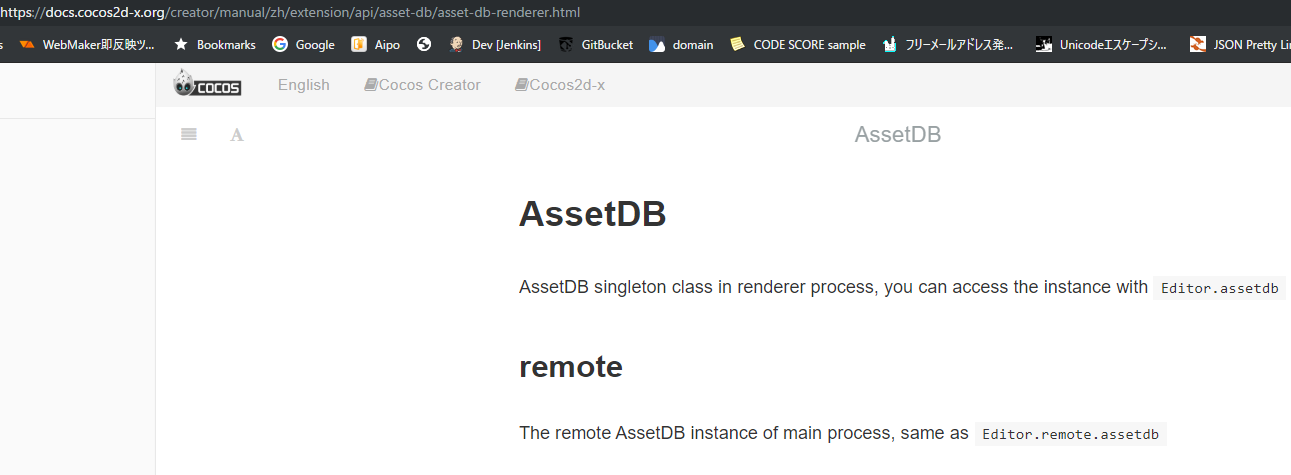Toggle the sidebar with the hamburger icon

coord(189,134)
